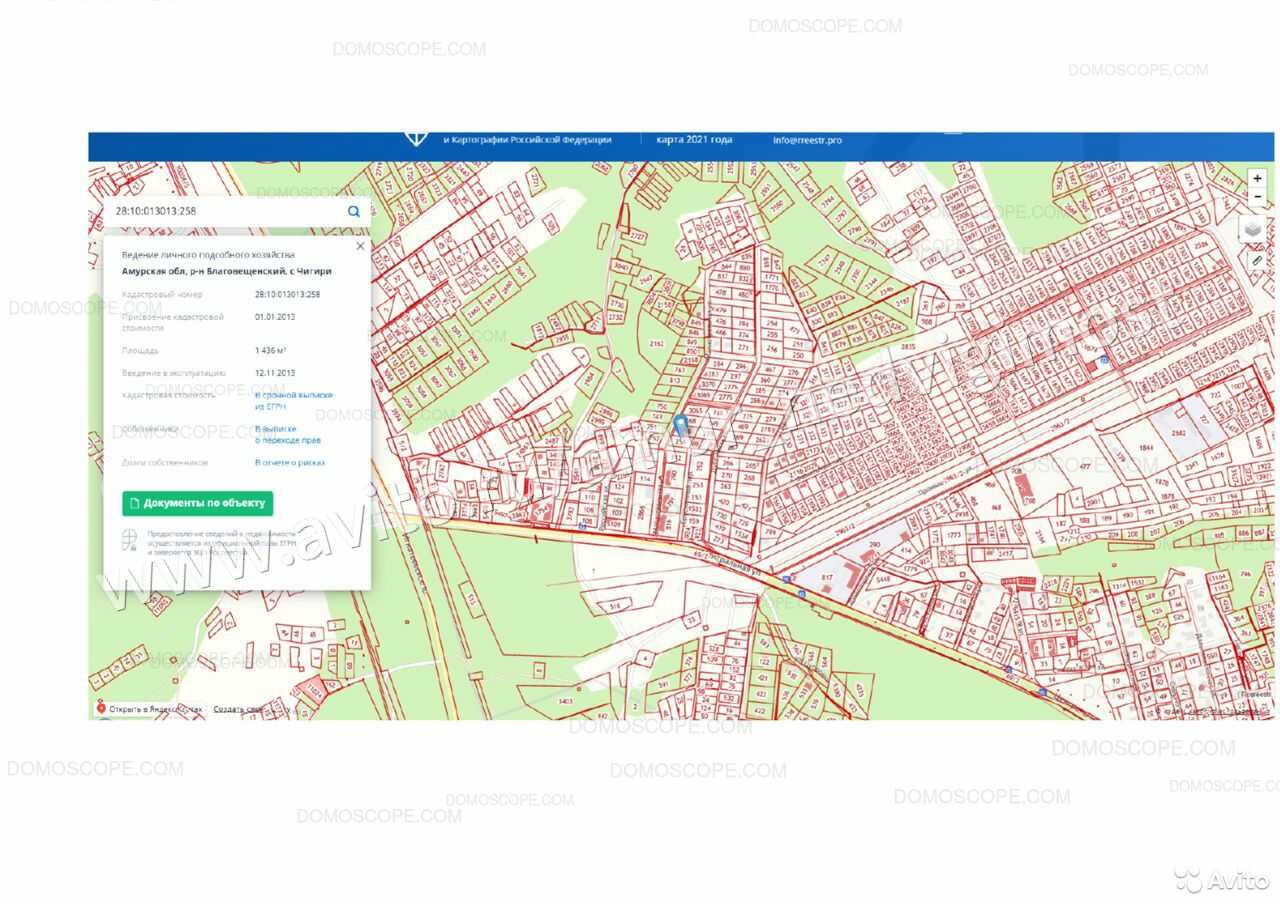The height and width of the screenshot is (904, 1280).
Task: Click the "карта 2021 года" header label
Action: 694,140
